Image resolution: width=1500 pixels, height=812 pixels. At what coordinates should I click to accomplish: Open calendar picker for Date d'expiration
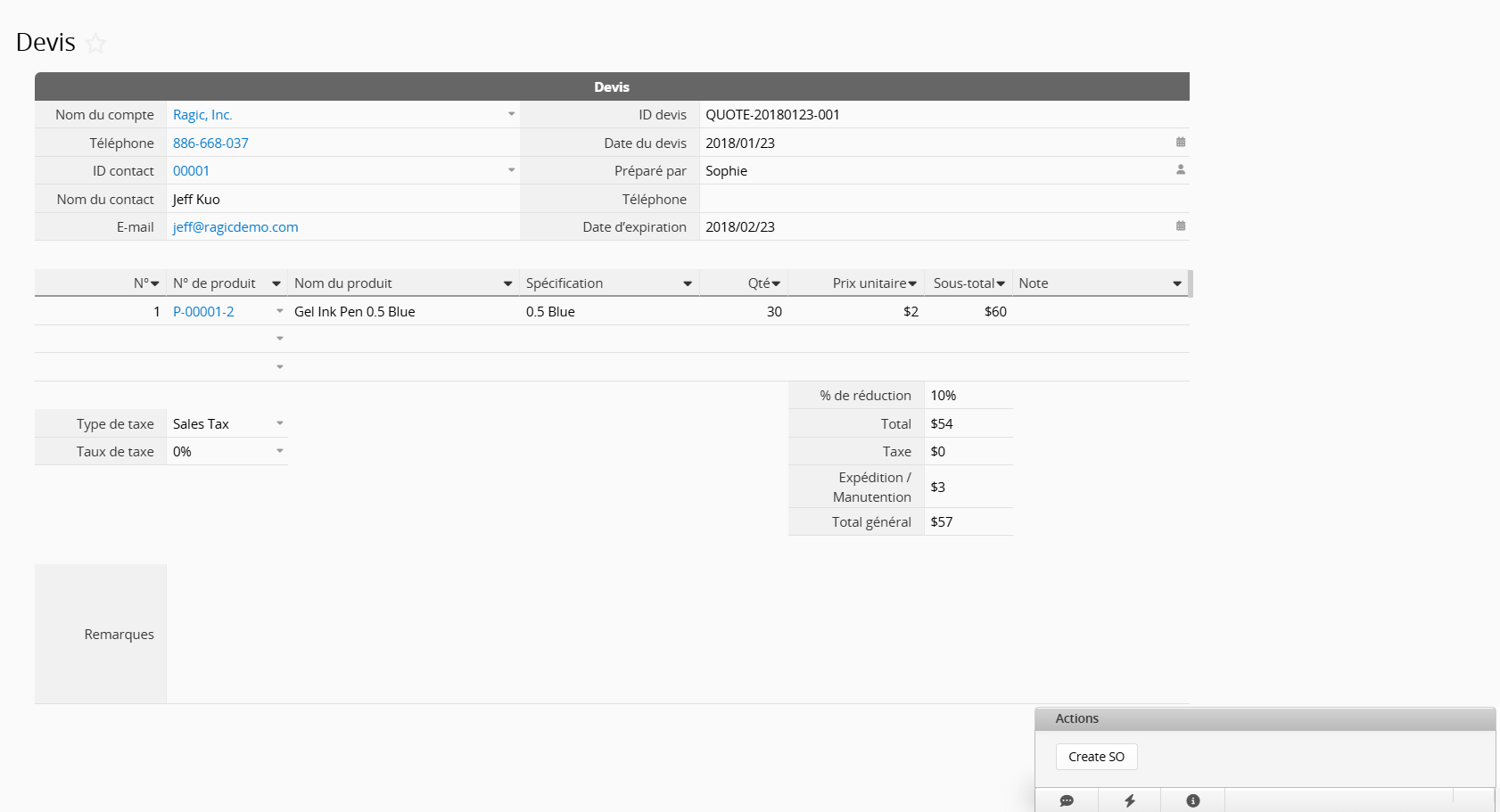(1180, 226)
